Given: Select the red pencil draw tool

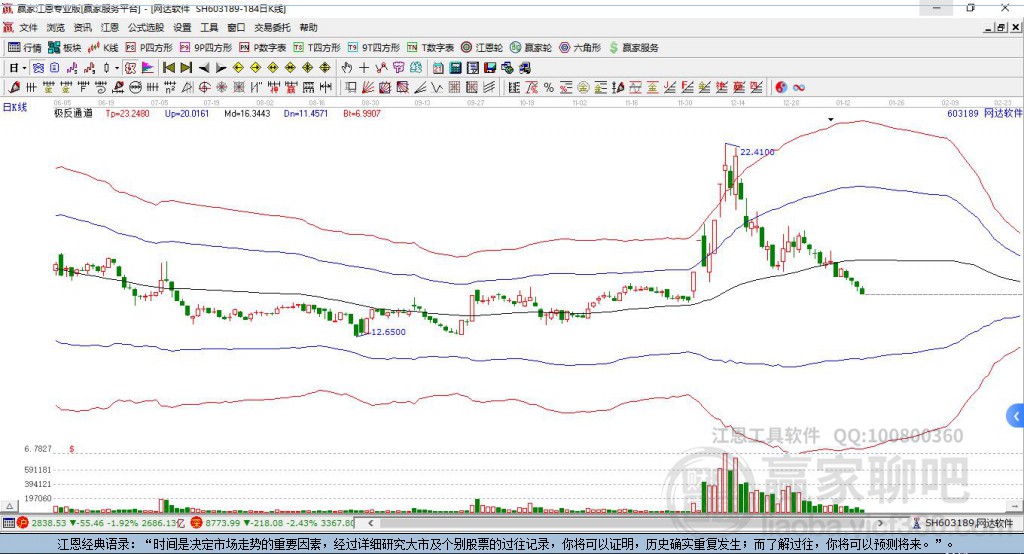Looking at the screenshot, I should [x=14, y=88].
